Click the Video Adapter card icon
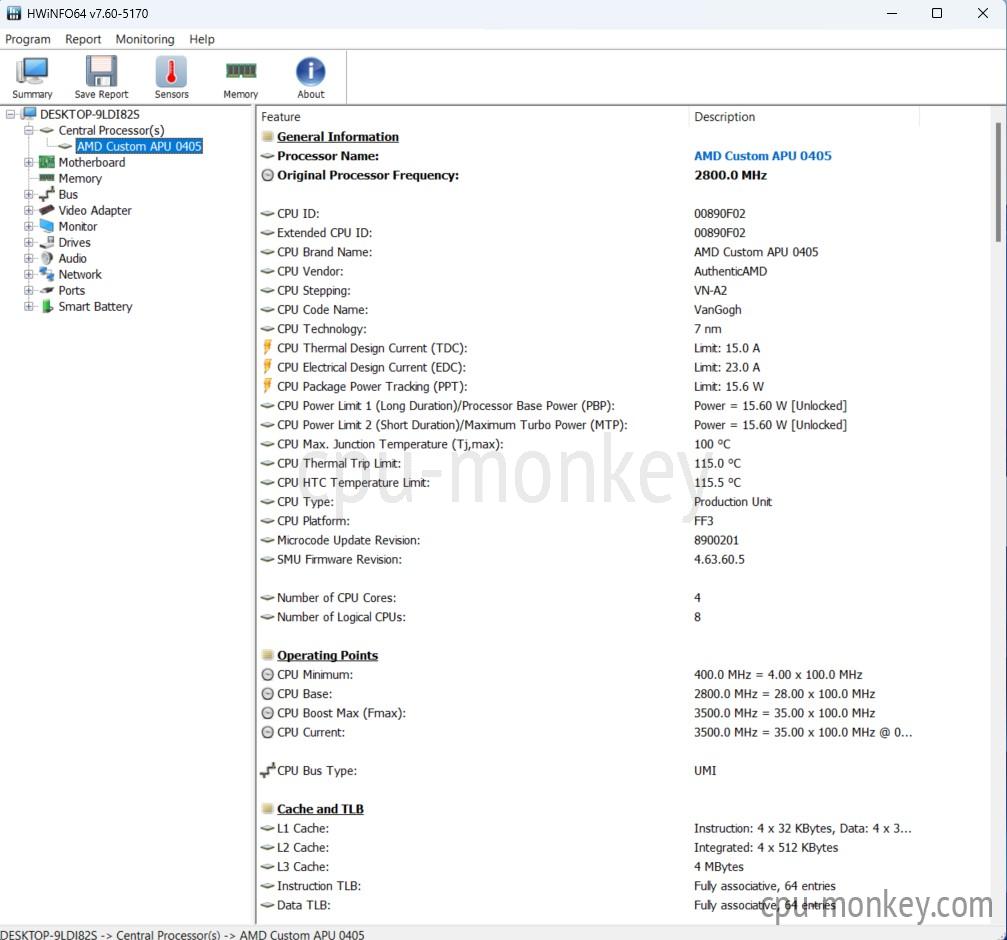The image size is (1007, 940). [47, 210]
